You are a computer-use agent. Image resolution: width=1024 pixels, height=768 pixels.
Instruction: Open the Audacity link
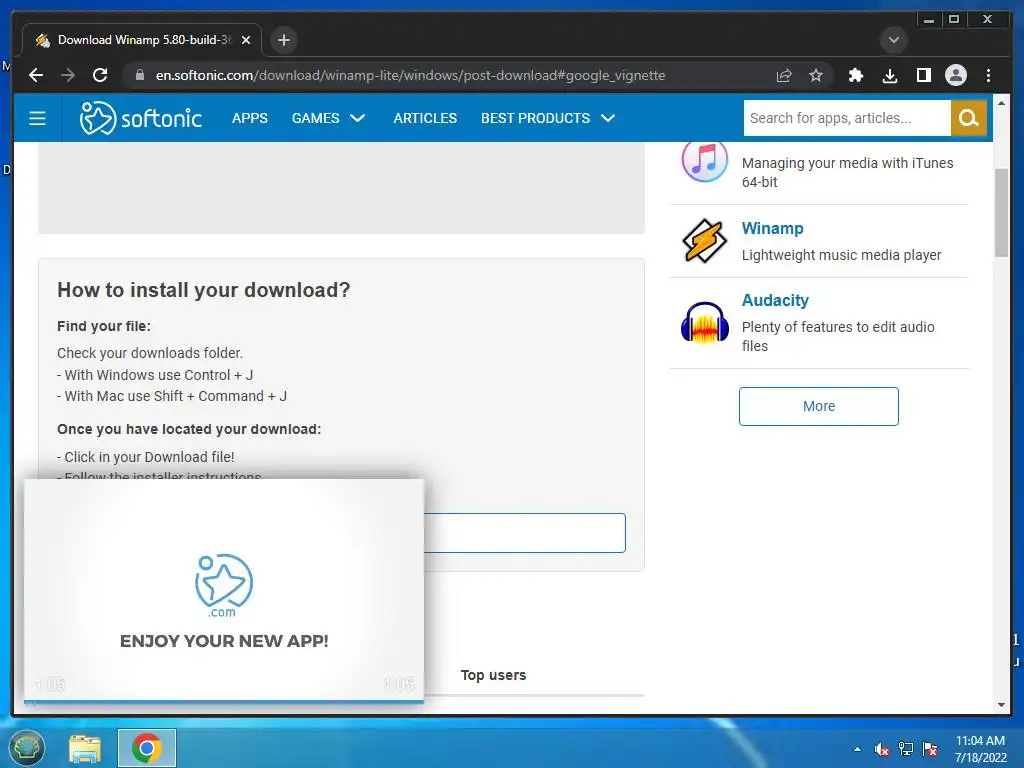tap(775, 300)
